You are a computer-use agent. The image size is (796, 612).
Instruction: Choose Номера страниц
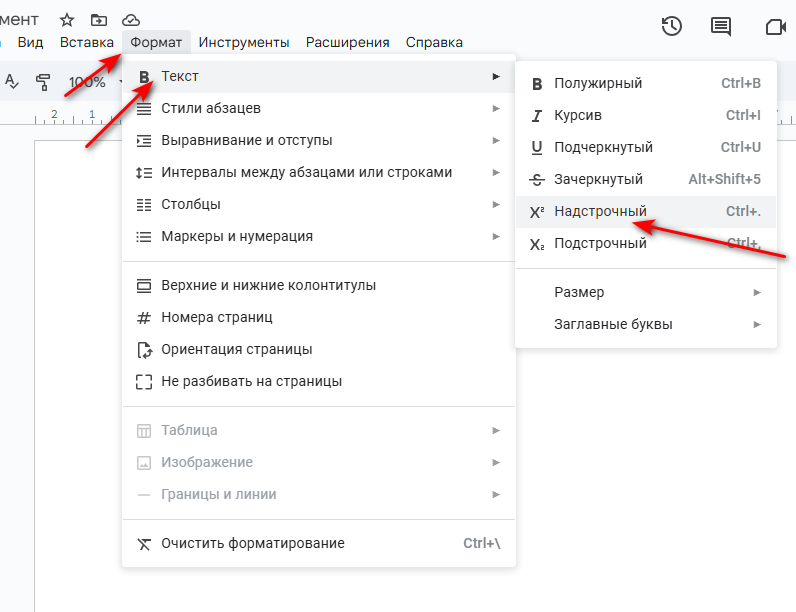[x=319, y=318]
